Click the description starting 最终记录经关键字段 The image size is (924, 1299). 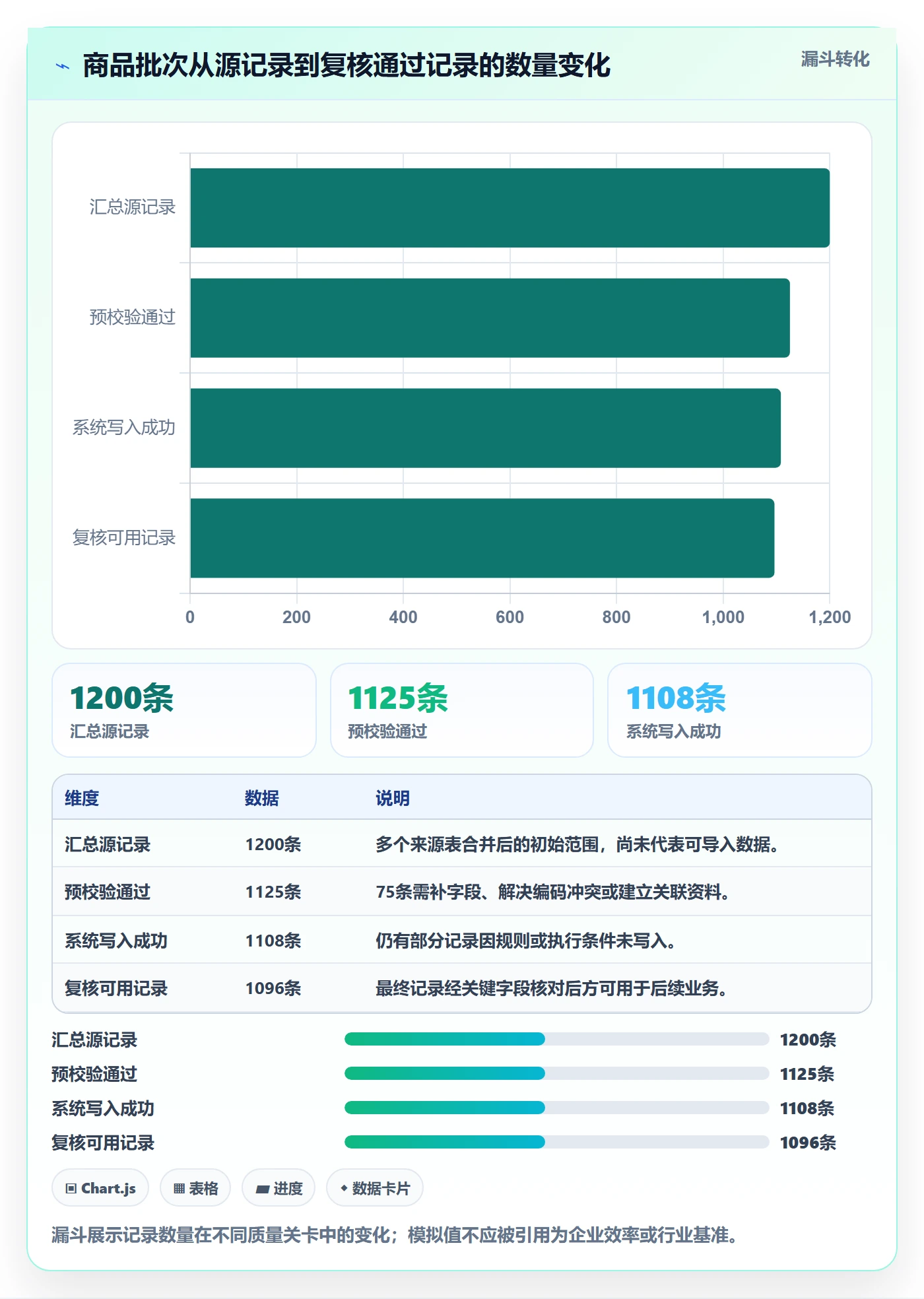click(552, 988)
